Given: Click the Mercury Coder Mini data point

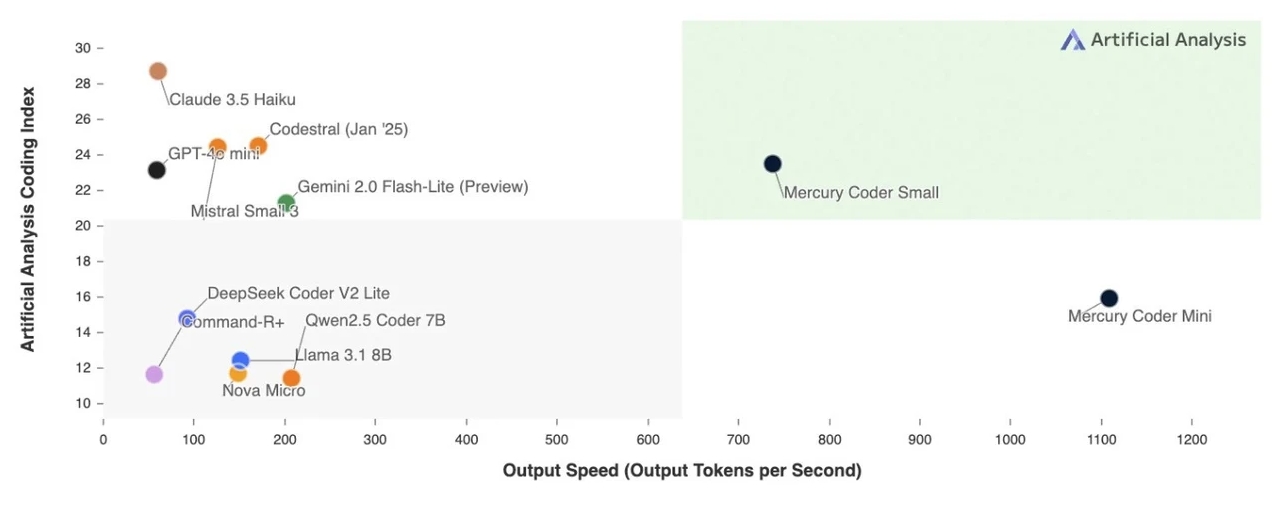Looking at the screenshot, I should tap(1109, 298).
